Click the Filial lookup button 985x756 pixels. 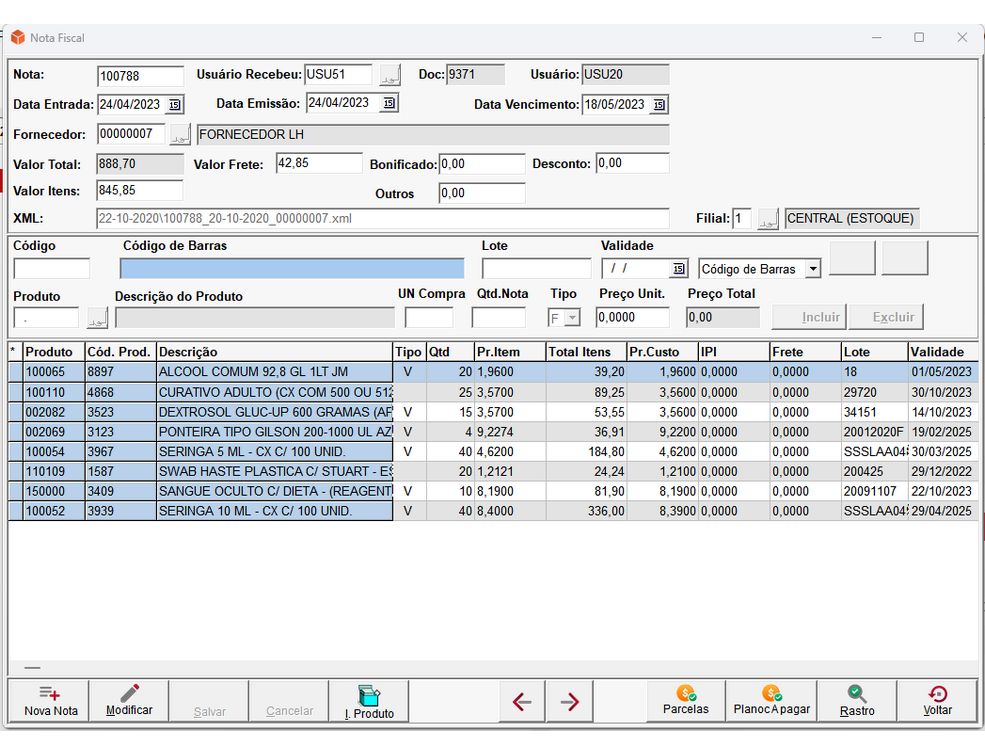click(x=767, y=219)
